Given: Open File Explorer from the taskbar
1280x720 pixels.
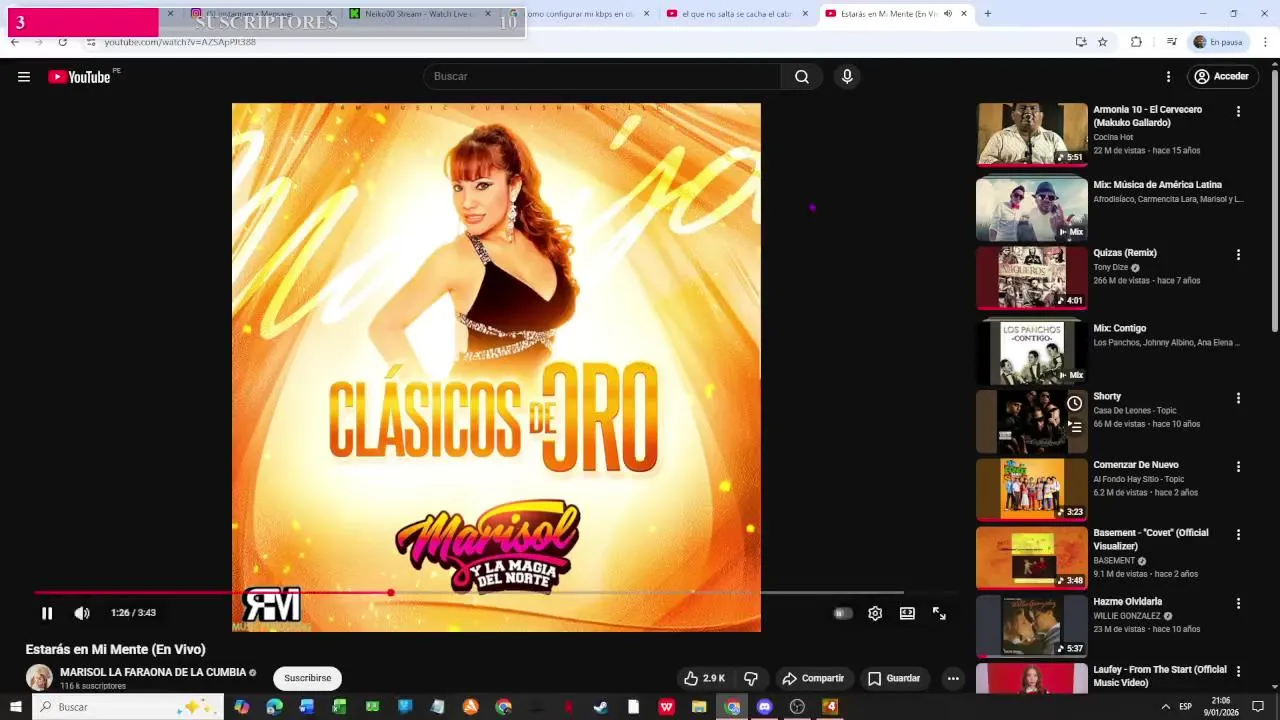Looking at the screenshot, I should pyautogui.click(x=699, y=707).
